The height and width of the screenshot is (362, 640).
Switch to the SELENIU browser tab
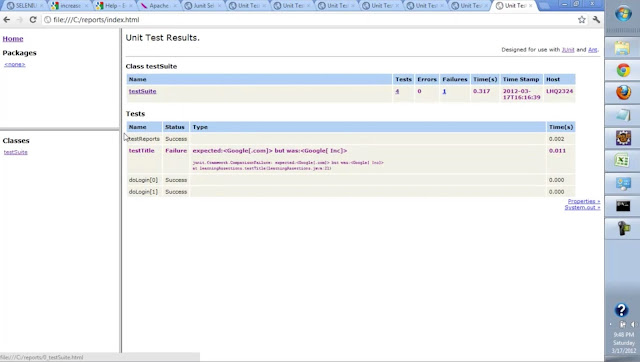[x=25, y=6]
